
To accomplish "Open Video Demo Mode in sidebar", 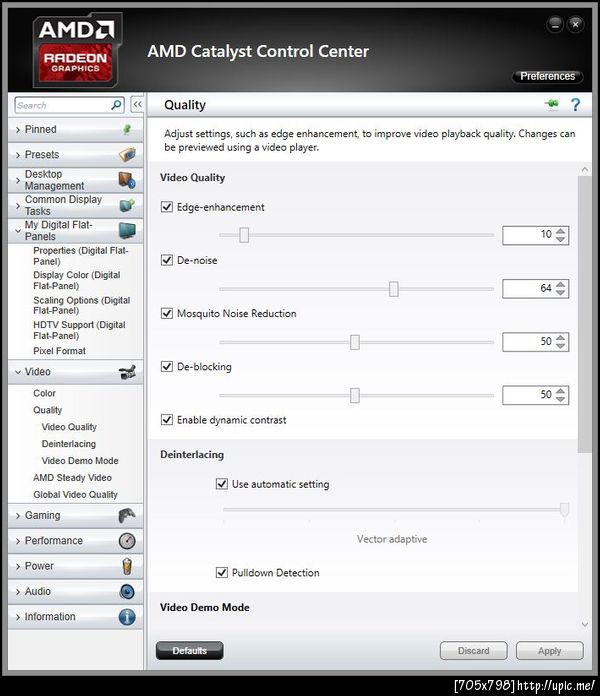I will tap(80, 461).
